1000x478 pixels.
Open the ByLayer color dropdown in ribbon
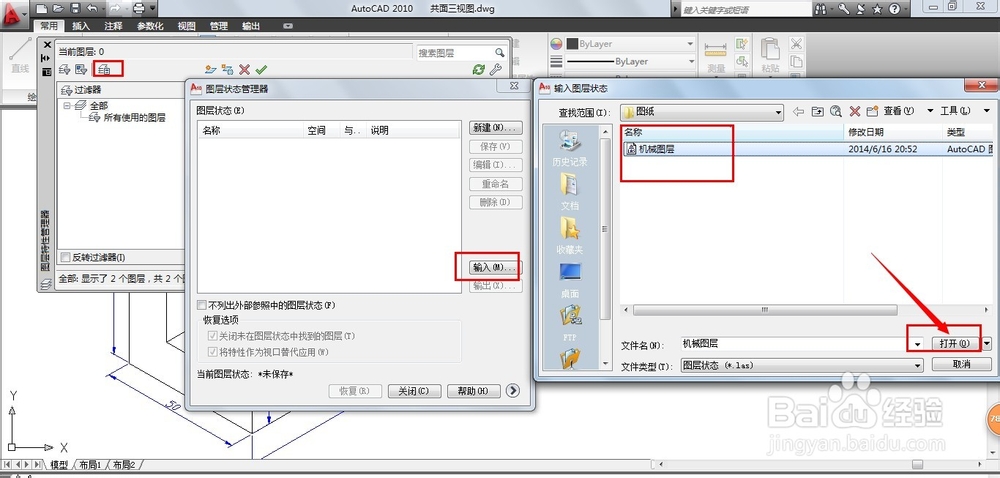pos(629,44)
